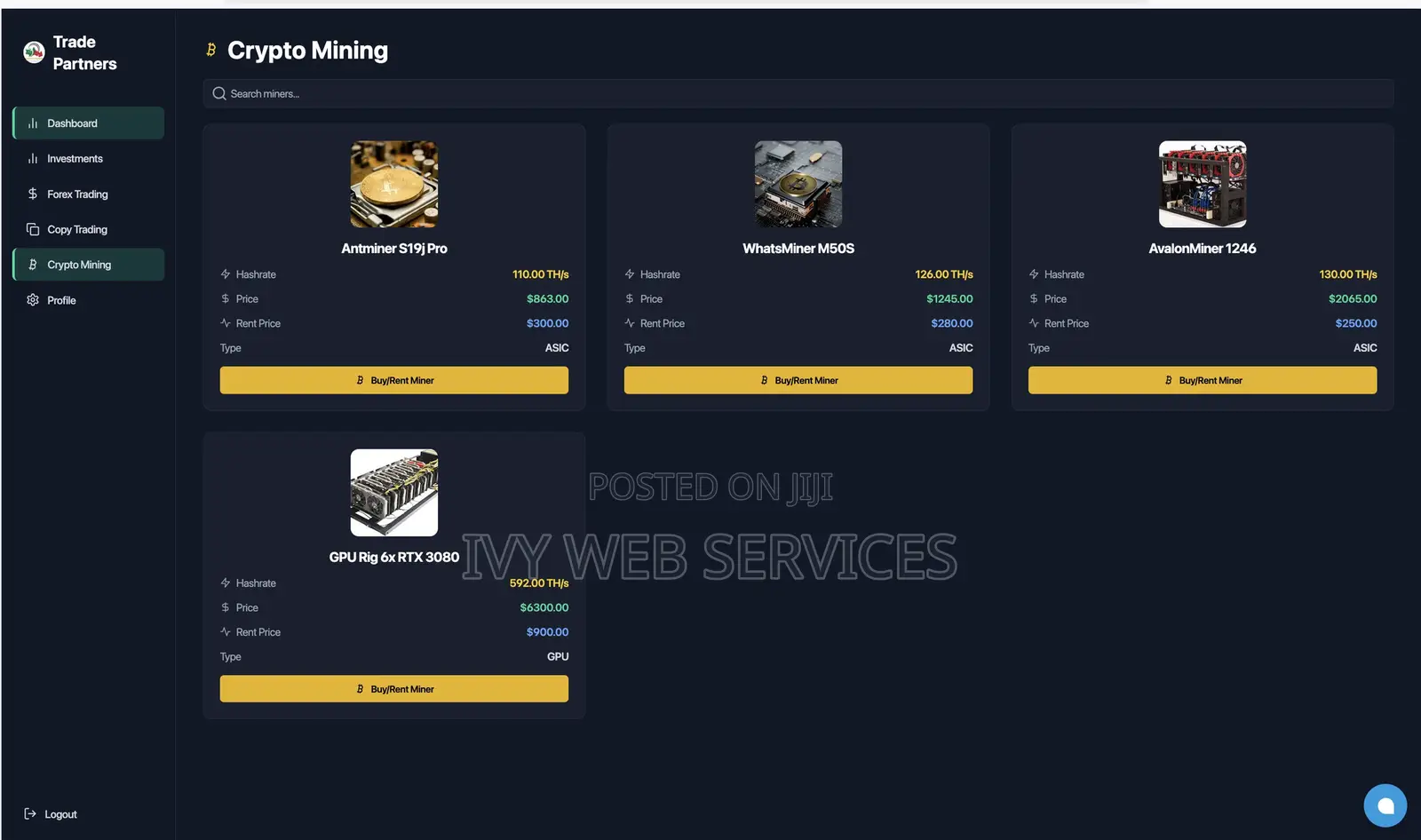Click the Trade Partners brand name
The image size is (1421, 840).
84,52
